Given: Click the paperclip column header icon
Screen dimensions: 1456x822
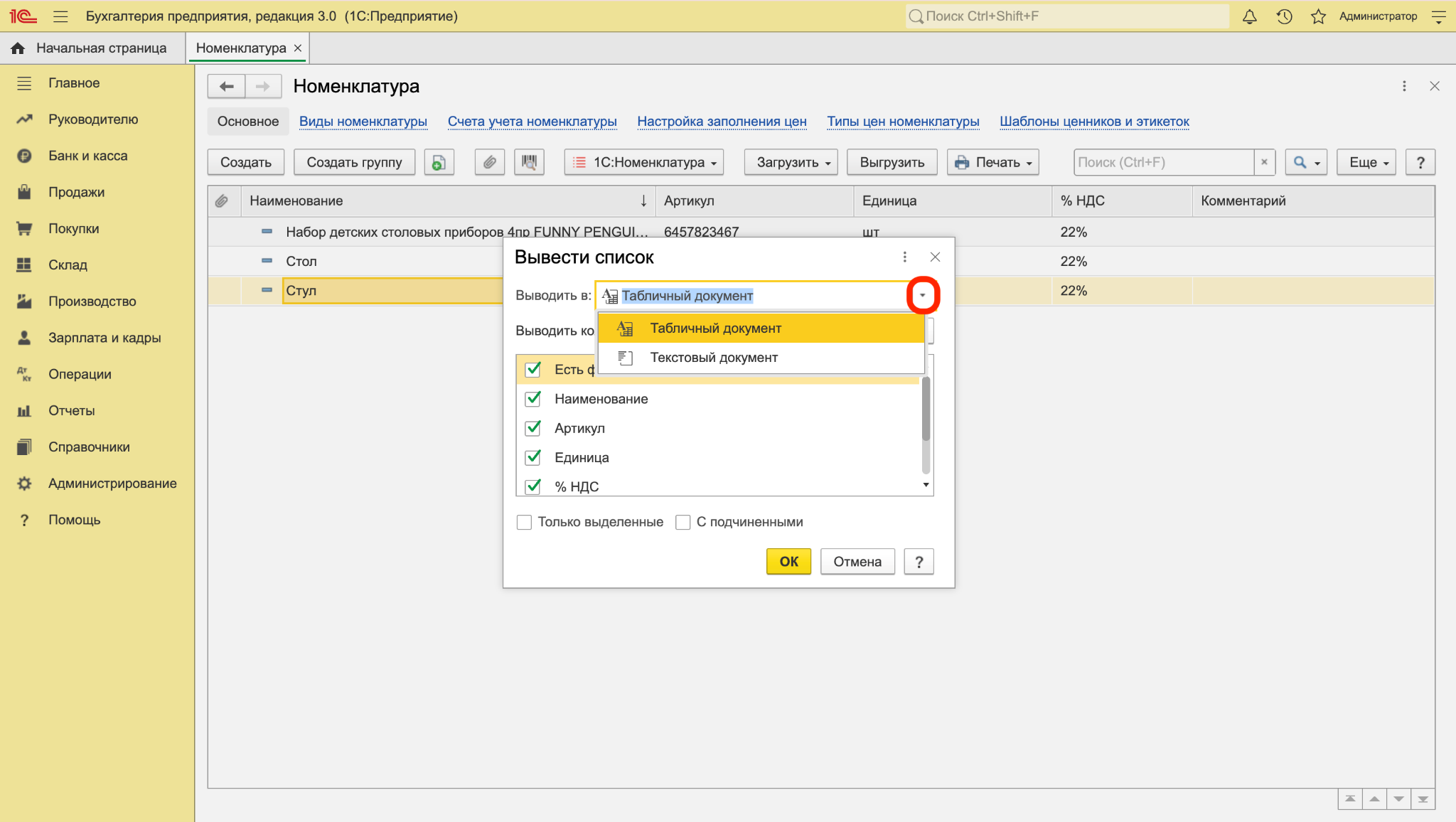Looking at the screenshot, I should point(222,201).
